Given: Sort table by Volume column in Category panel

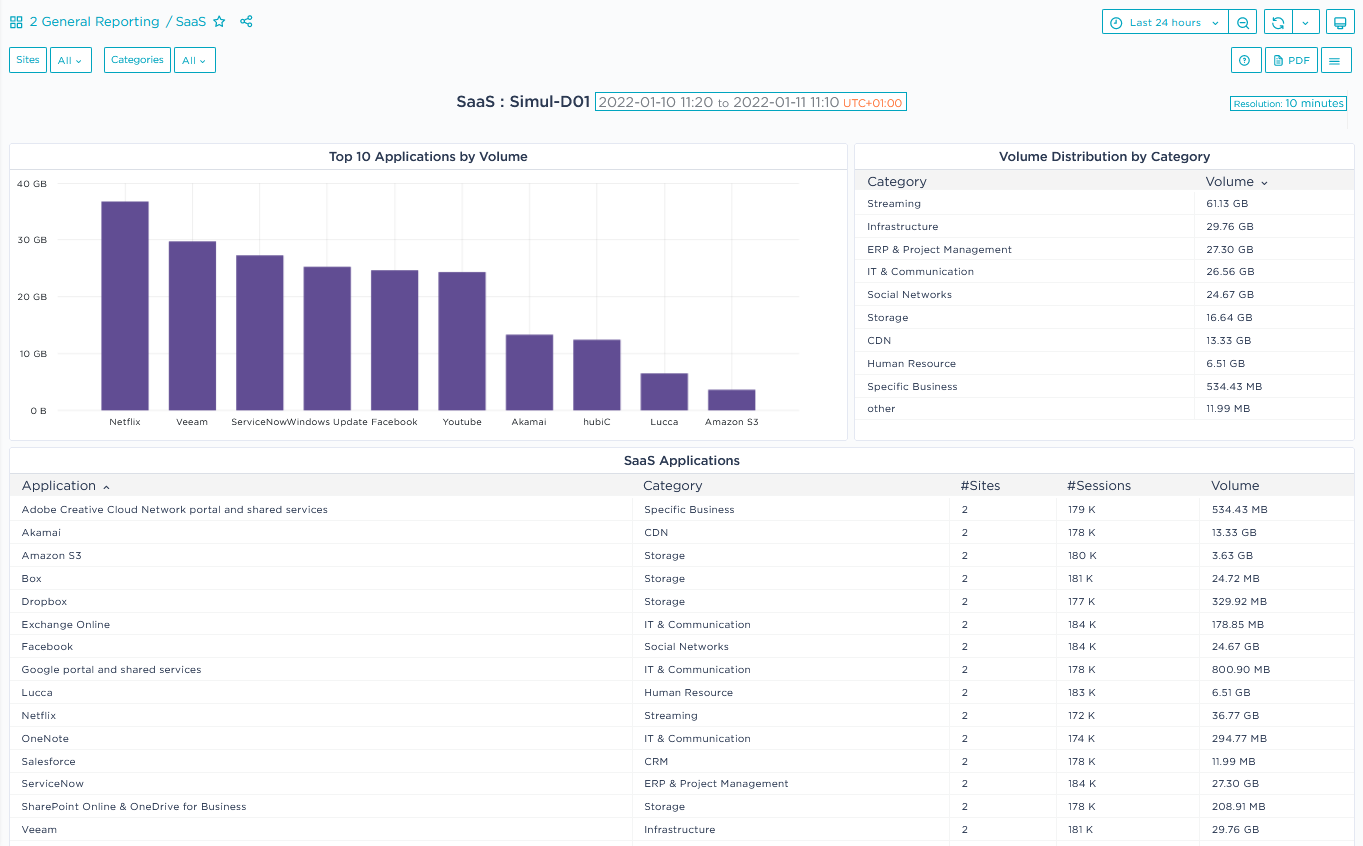Looking at the screenshot, I should (1236, 182).
